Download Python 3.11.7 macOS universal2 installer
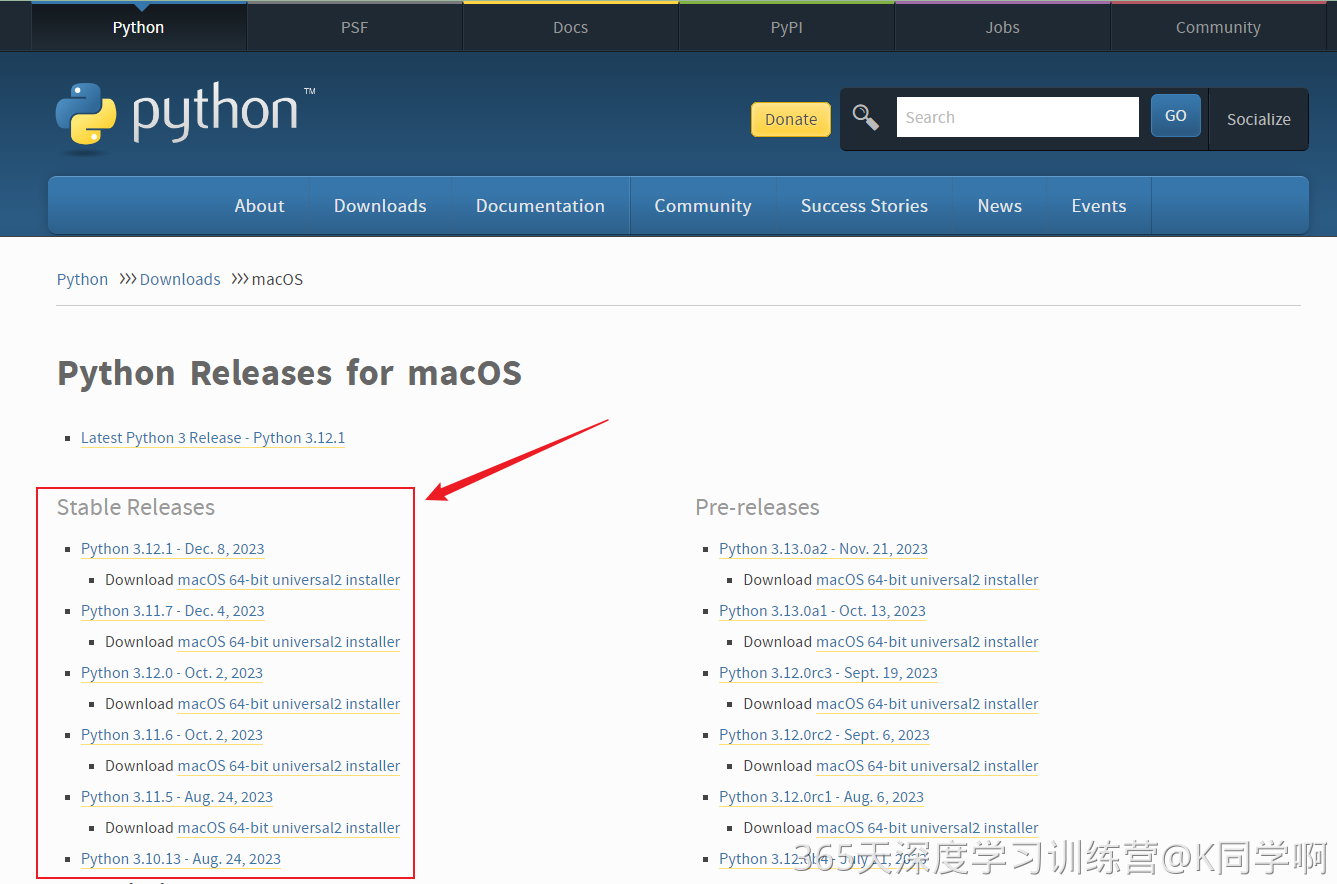Image resolution: width=1337 pixels, height=884 pixels. (289, 642)
